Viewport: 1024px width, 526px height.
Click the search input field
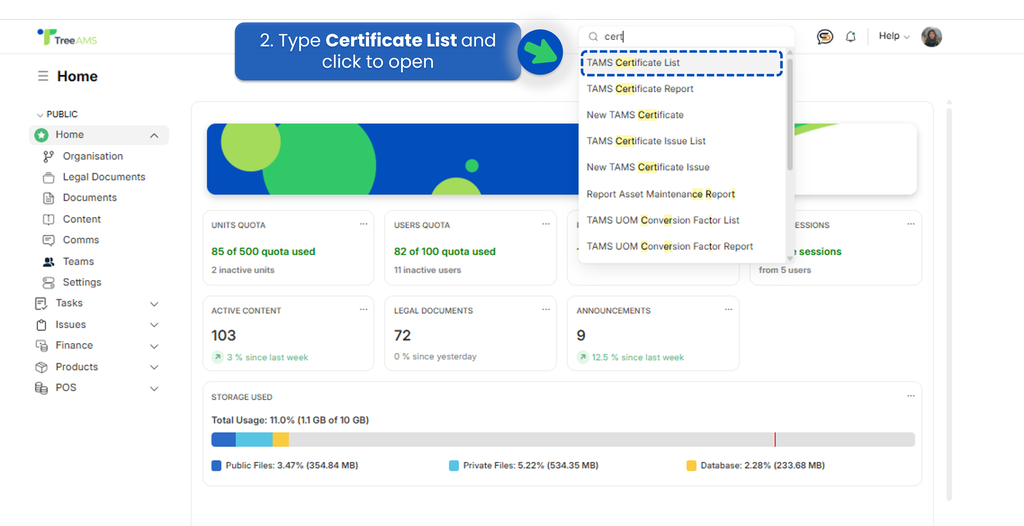pyautogui.click(x=690, y=37)
